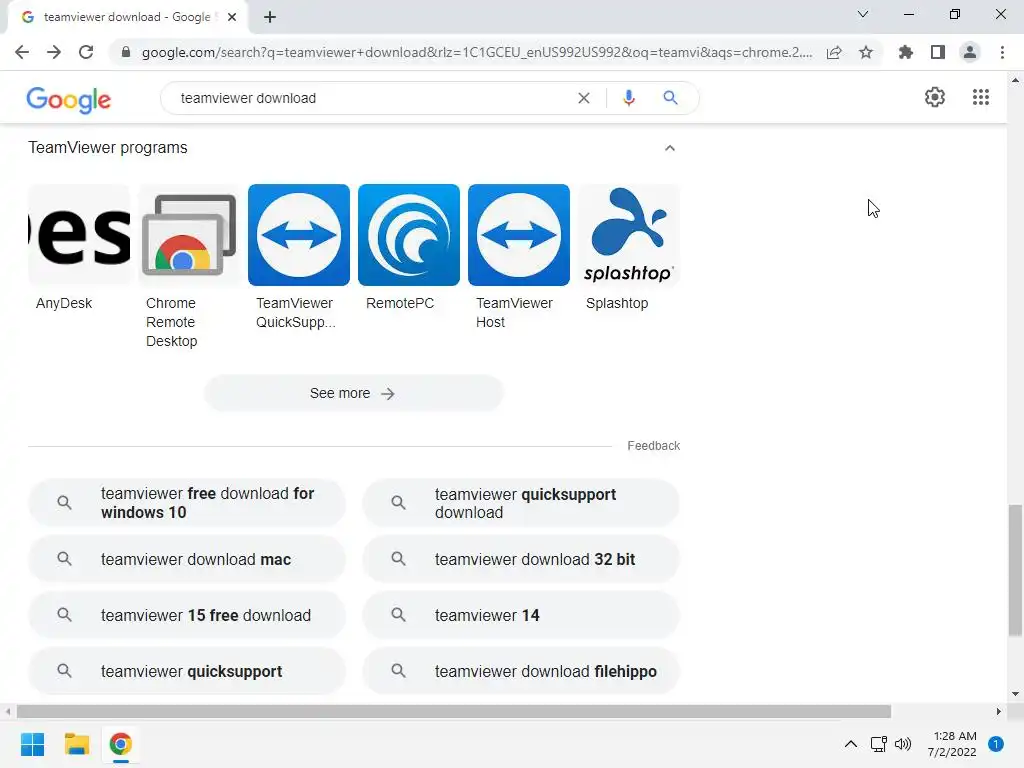
Task: View site info via the lock icon
Action: (126, 52)
